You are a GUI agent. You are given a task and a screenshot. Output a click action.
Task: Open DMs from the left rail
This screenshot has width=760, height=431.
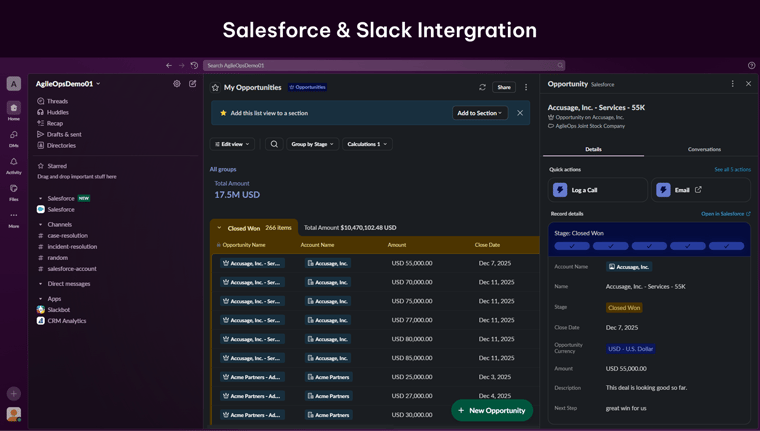pyautogui.click(x=14, y=138)
